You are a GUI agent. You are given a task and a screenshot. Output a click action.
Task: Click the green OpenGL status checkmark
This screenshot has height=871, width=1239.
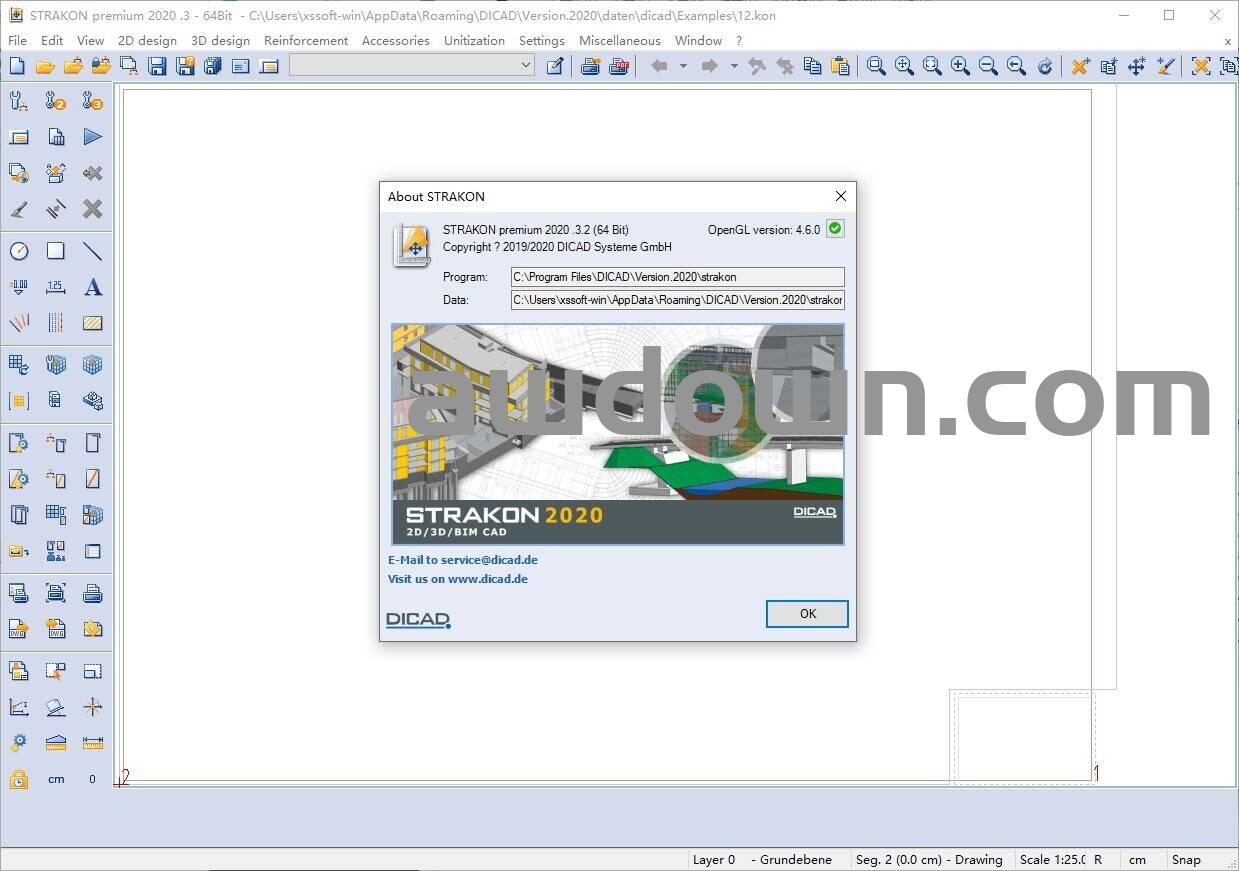click(835, 229)
